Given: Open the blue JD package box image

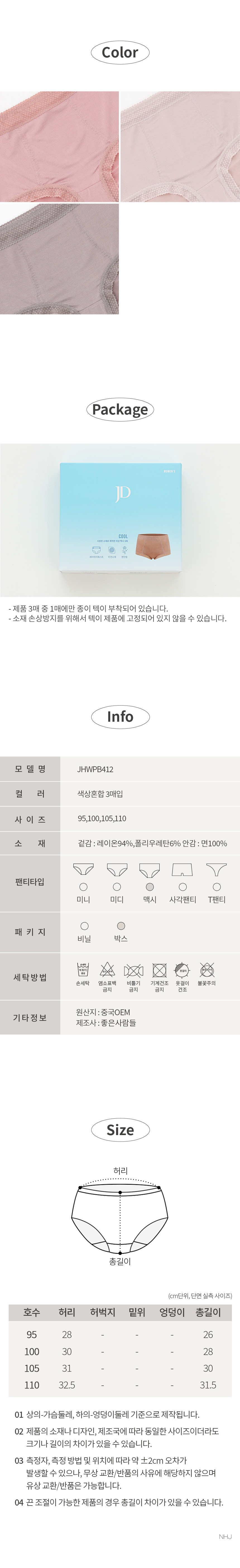Looking at the screenshot, I should click(120, 520).
